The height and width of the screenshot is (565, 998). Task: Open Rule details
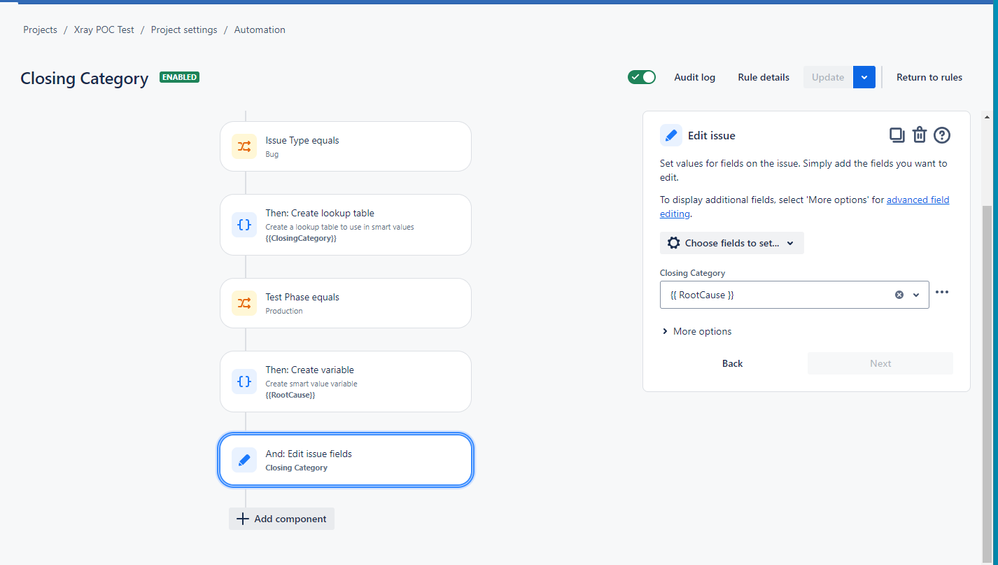763,77
